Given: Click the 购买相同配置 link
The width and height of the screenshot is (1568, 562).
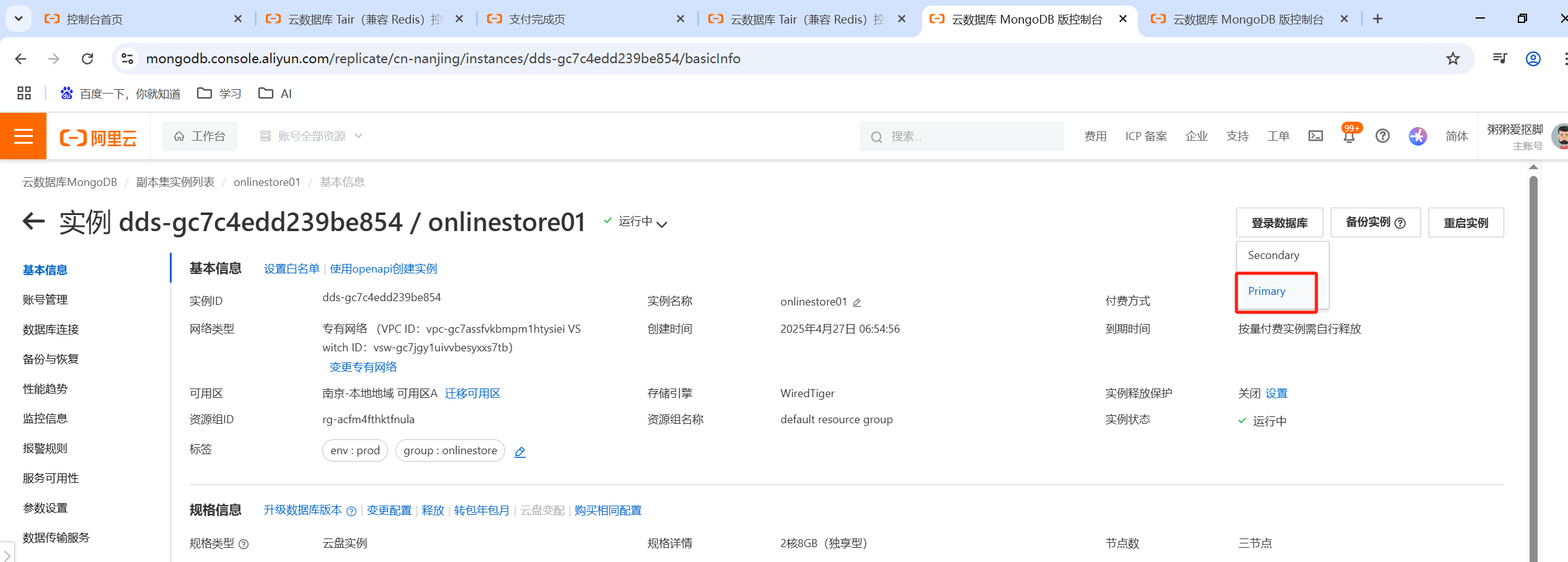Looking at the screenshot, I should click(x=608, y=511).
